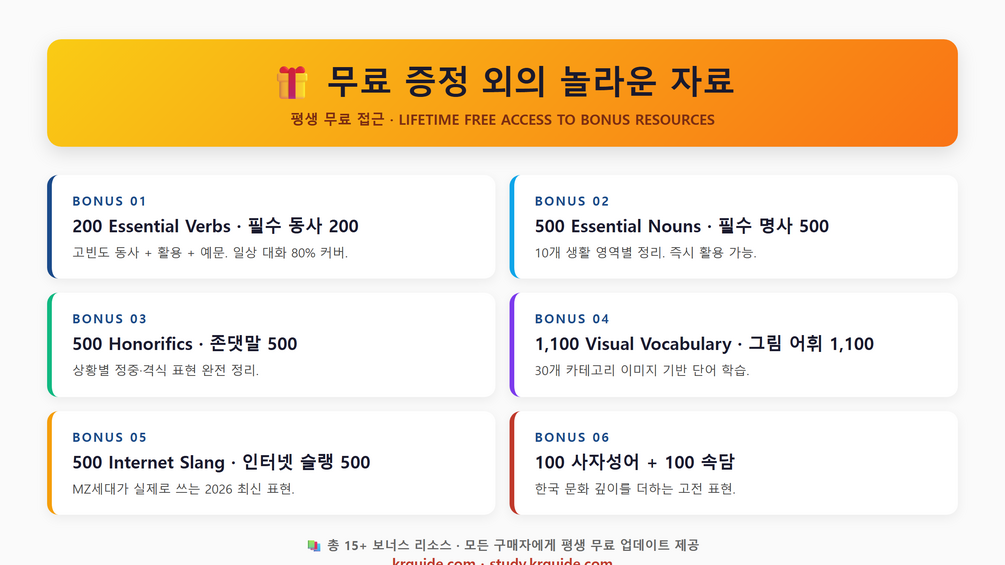1005x565 pixels.
Task: Open the 500 Internet Slang card
Action: (x=271, y=463)
